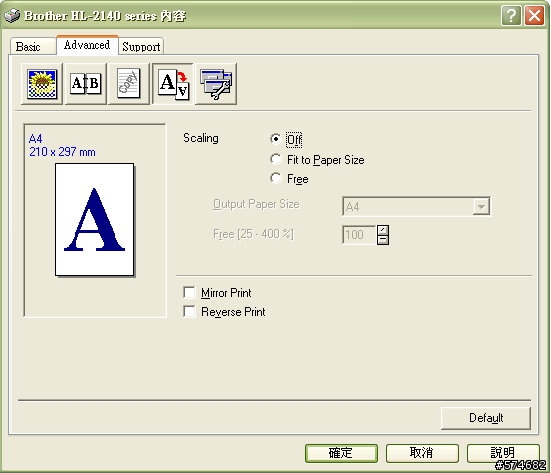Open the Device Options icon
Screen dimensions: 551x473
[x=216, y=84]
